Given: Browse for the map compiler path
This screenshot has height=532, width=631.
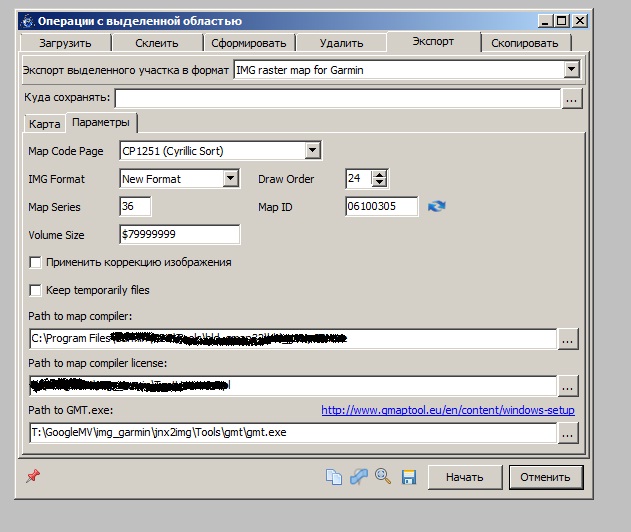Looking at the screenshot, I should coord(567,340).
